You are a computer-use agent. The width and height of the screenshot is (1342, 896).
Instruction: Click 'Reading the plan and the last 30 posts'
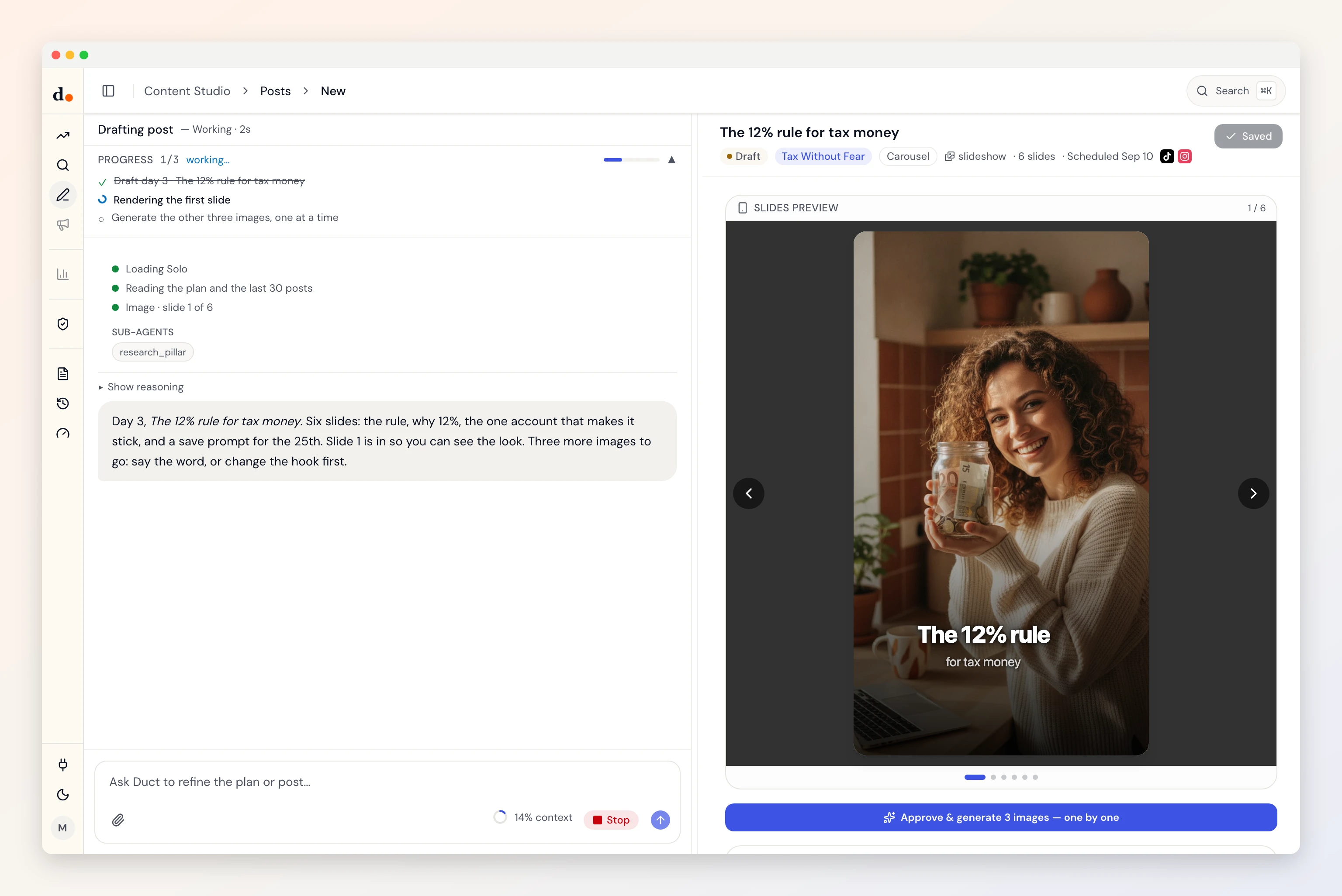219,289
